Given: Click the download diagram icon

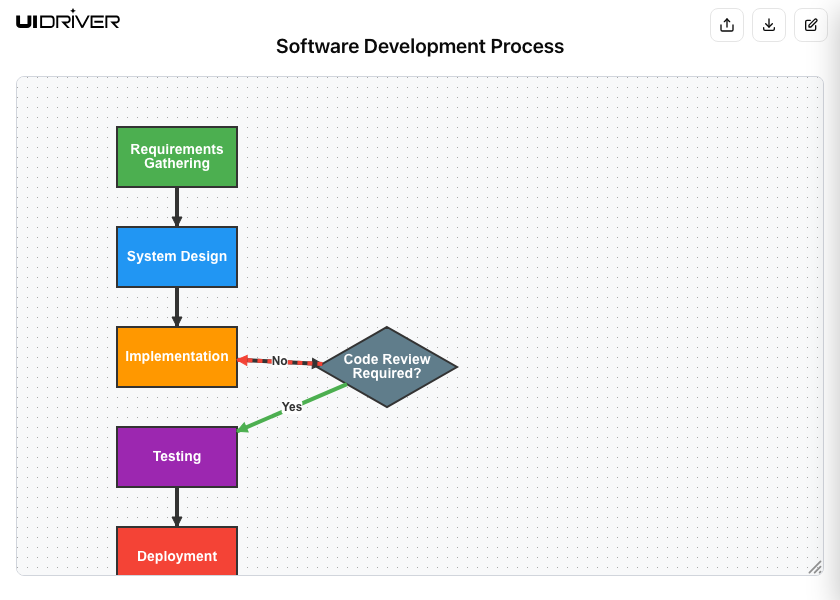Looking at the screenshot, I should pos(769,25).
